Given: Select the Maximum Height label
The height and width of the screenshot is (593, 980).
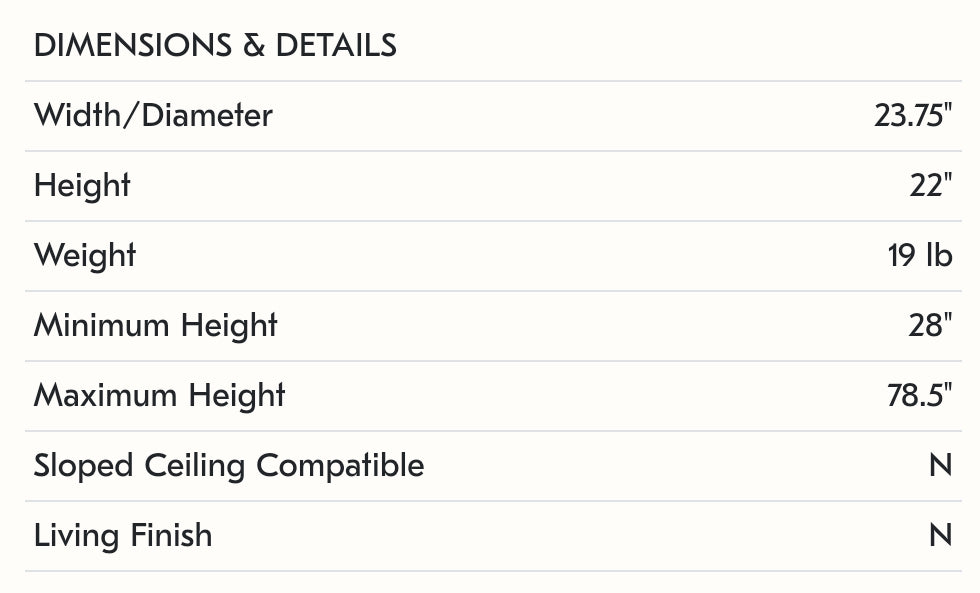Looking at the screenshot, I should click(x=159, y=396).
